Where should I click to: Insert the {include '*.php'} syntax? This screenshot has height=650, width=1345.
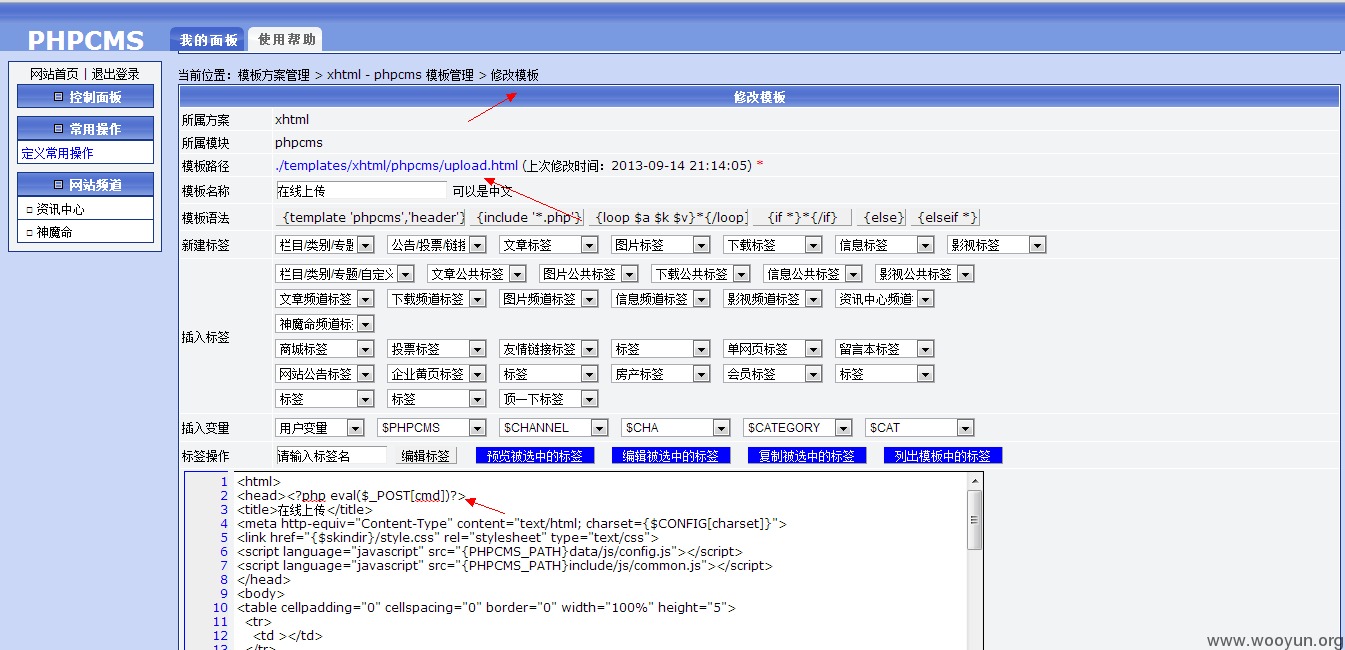[528, 217]
